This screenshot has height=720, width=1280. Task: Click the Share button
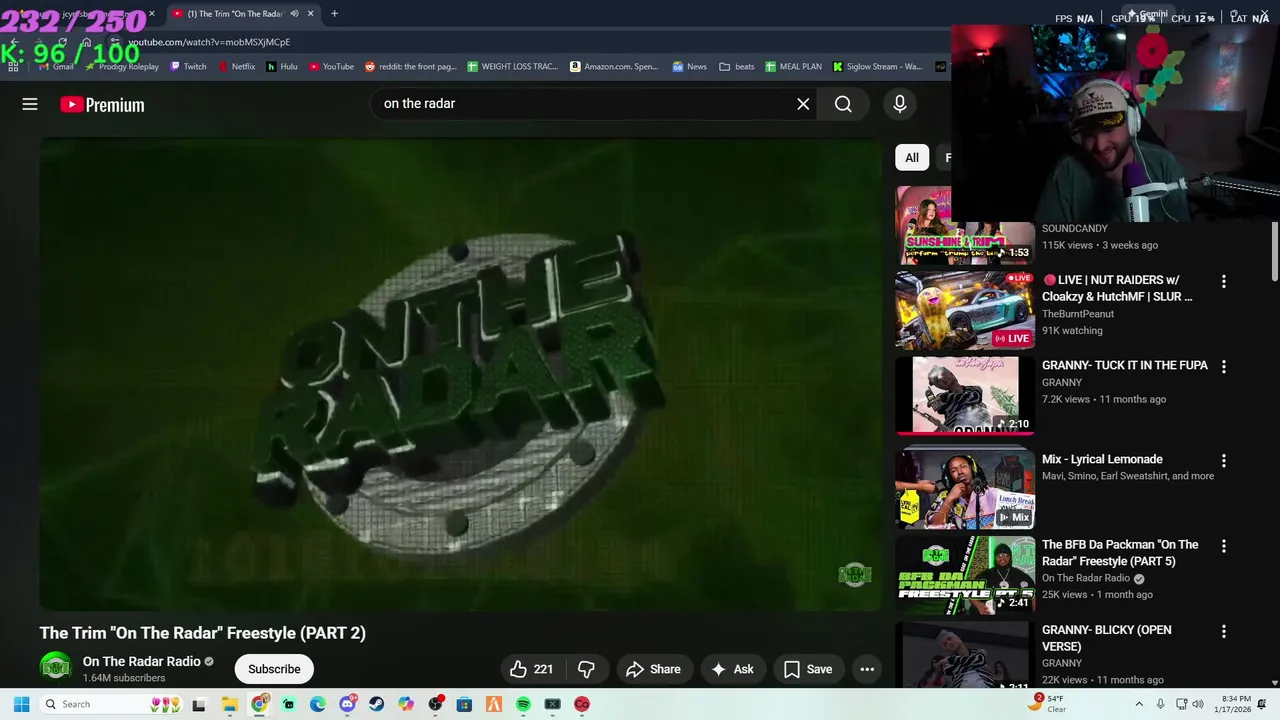(x=654, y=669)
